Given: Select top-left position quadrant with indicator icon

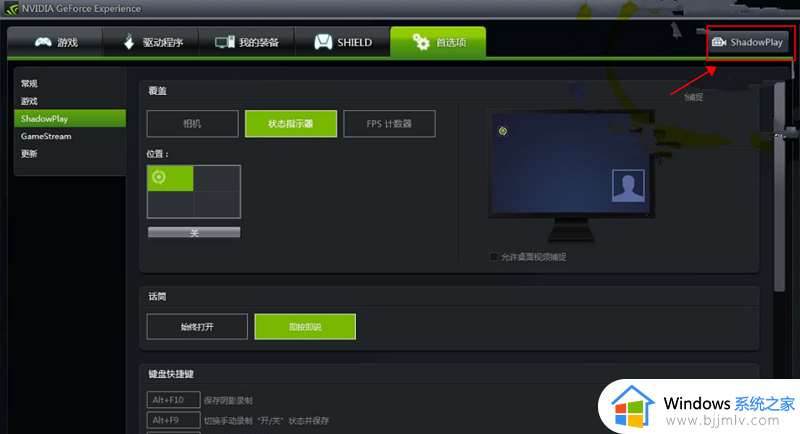Looking at the screenshot, I should tap(170, 178).
